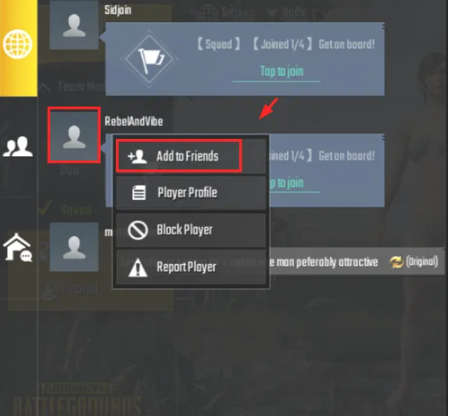Open the team room house chat icon
The image size is (449, 416).
(18, 248)
